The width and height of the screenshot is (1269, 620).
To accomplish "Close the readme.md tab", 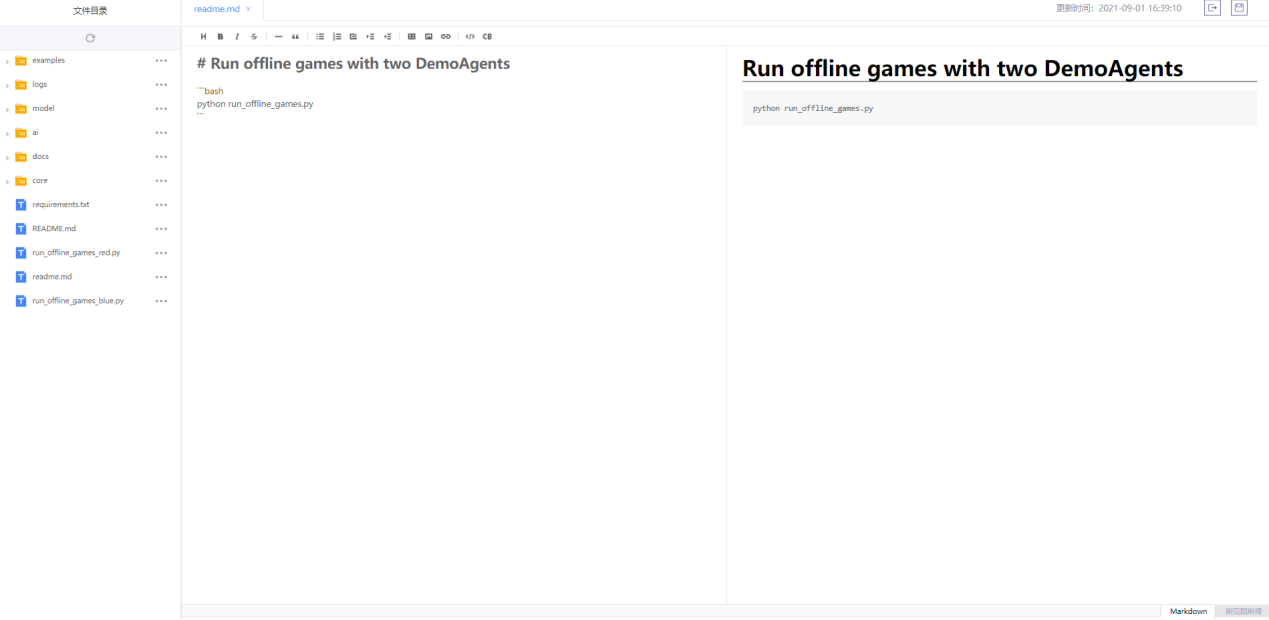I will click(x=249, y=9).
